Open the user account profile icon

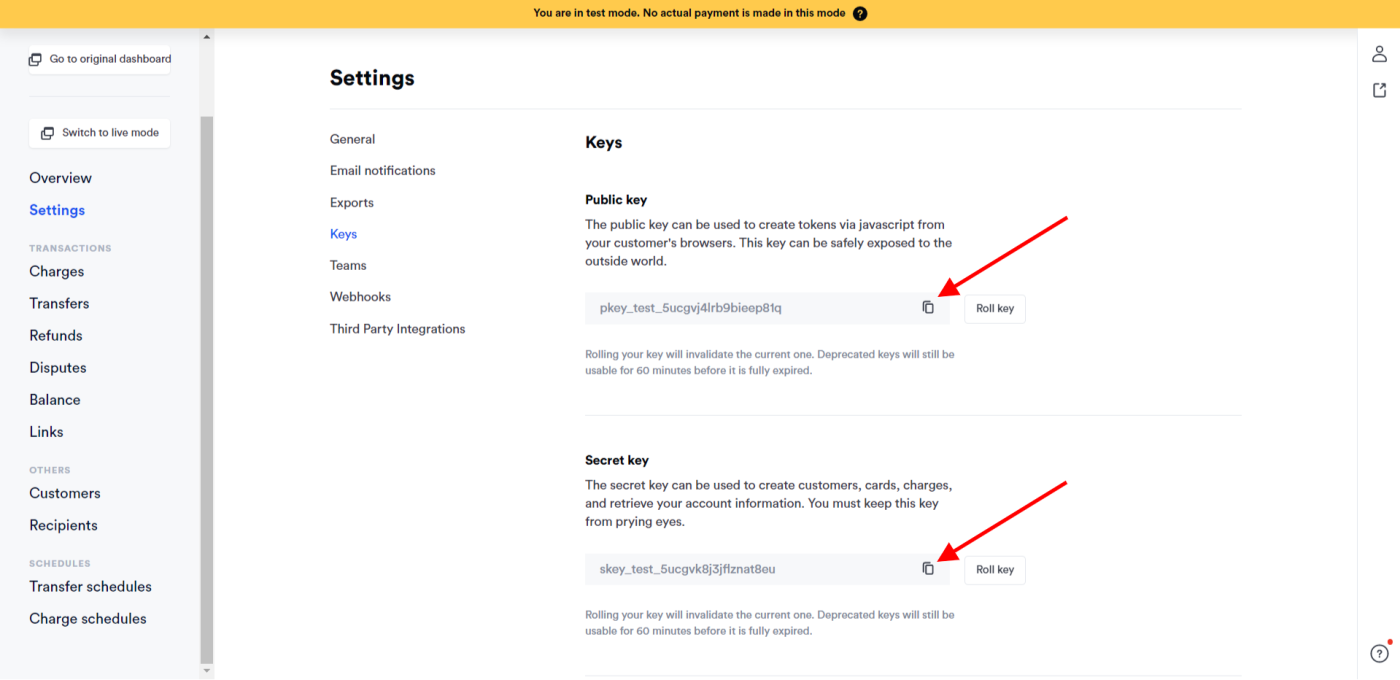[x=1379, y=54]
